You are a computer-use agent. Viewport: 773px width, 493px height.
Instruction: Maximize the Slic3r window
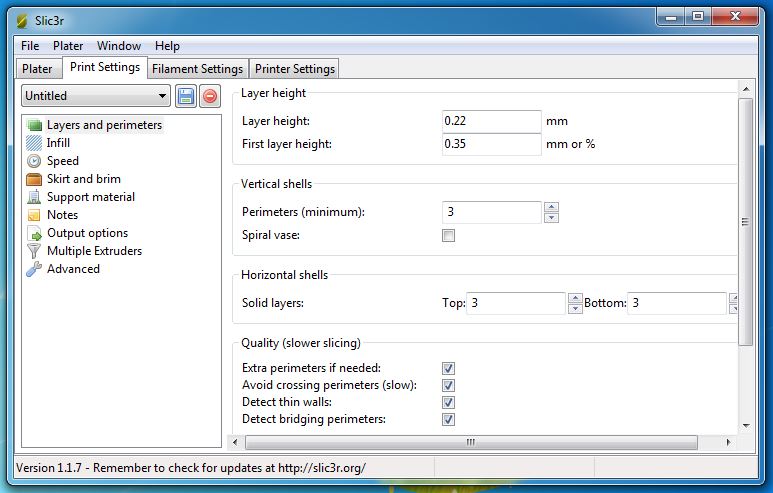[698, 17]
